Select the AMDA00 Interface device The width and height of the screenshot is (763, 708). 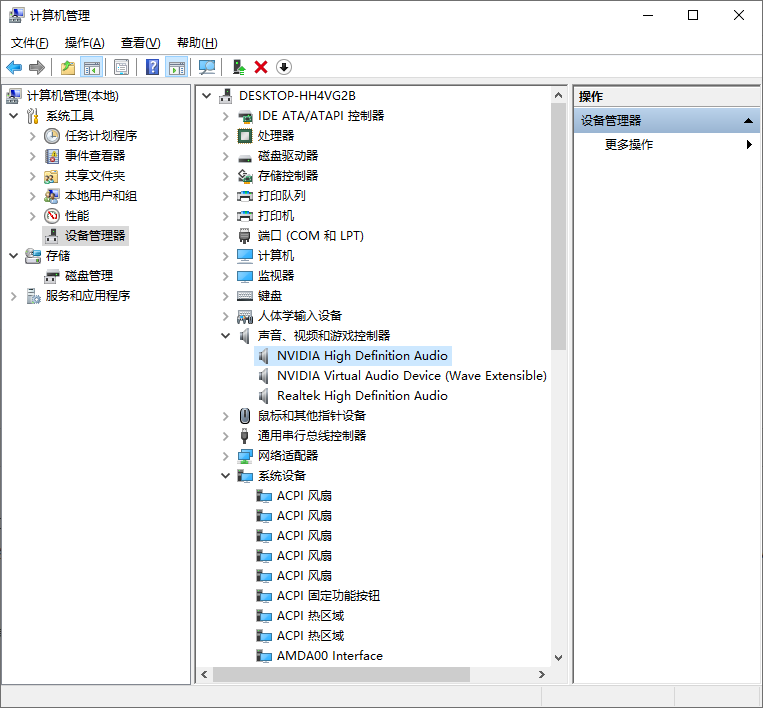pyautogui.click(x=329, y=656)
